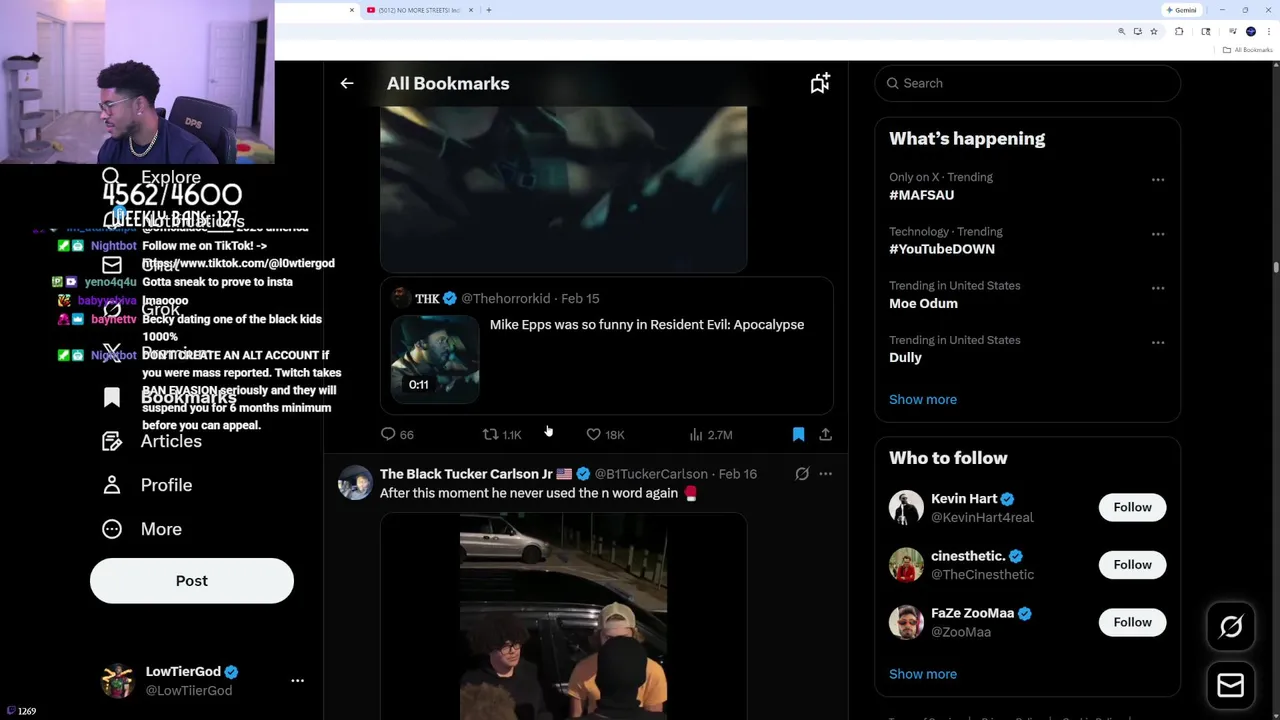
Task: Open the browser zoom magnifier icon
Action: tap(1121, 32)
